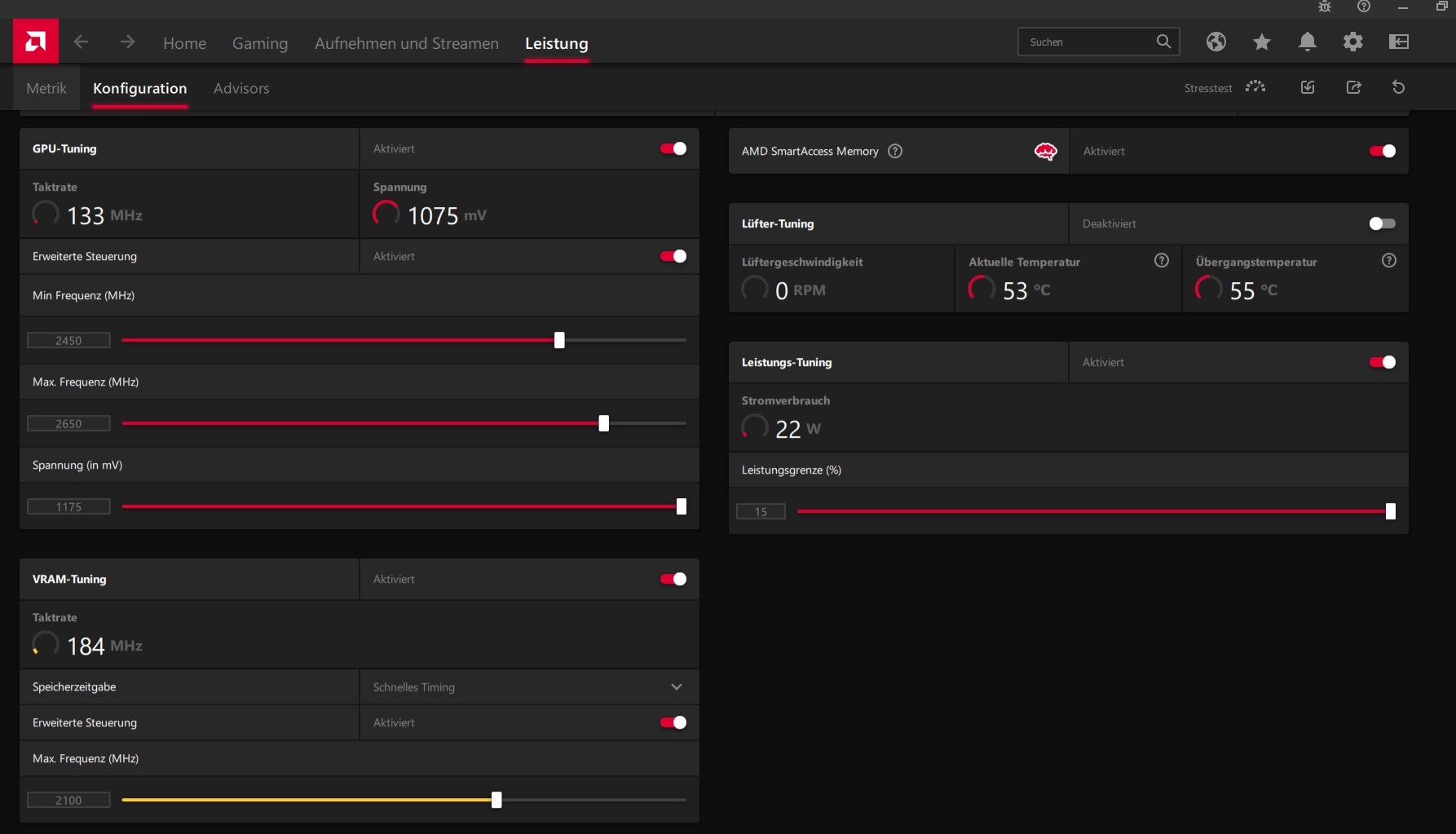Select the Leistung tab
This screenshot has height=834, width=1456.
click(557, 43)
